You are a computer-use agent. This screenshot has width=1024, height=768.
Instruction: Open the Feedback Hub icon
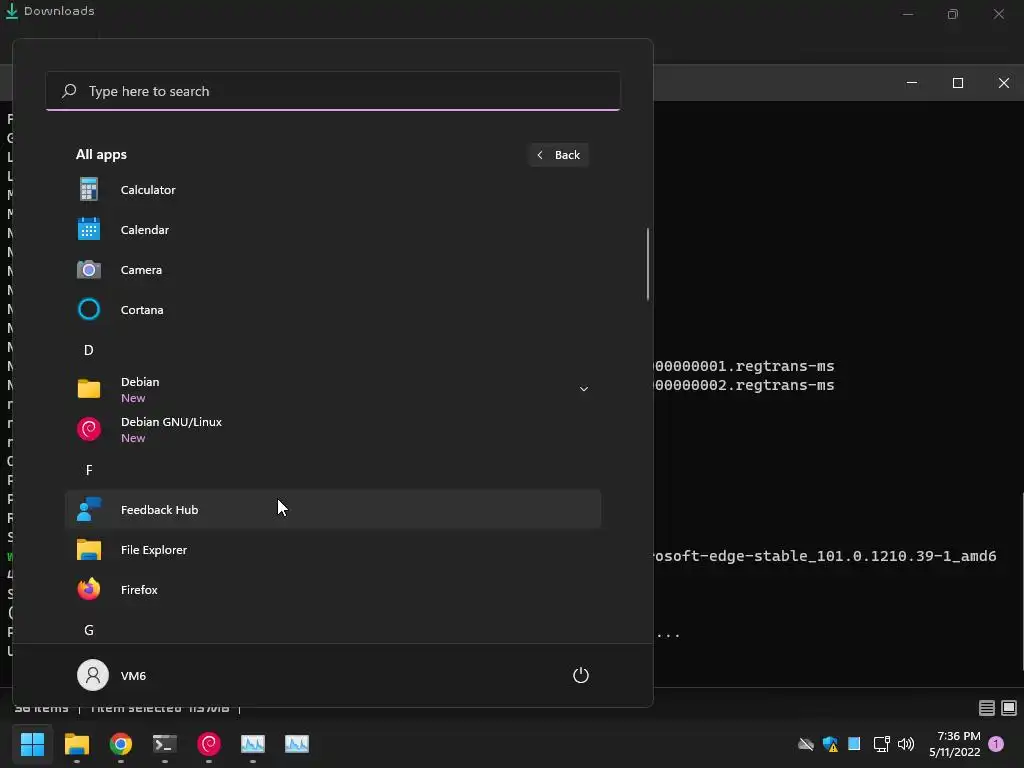pyautogui.click(x=89, y=509)
